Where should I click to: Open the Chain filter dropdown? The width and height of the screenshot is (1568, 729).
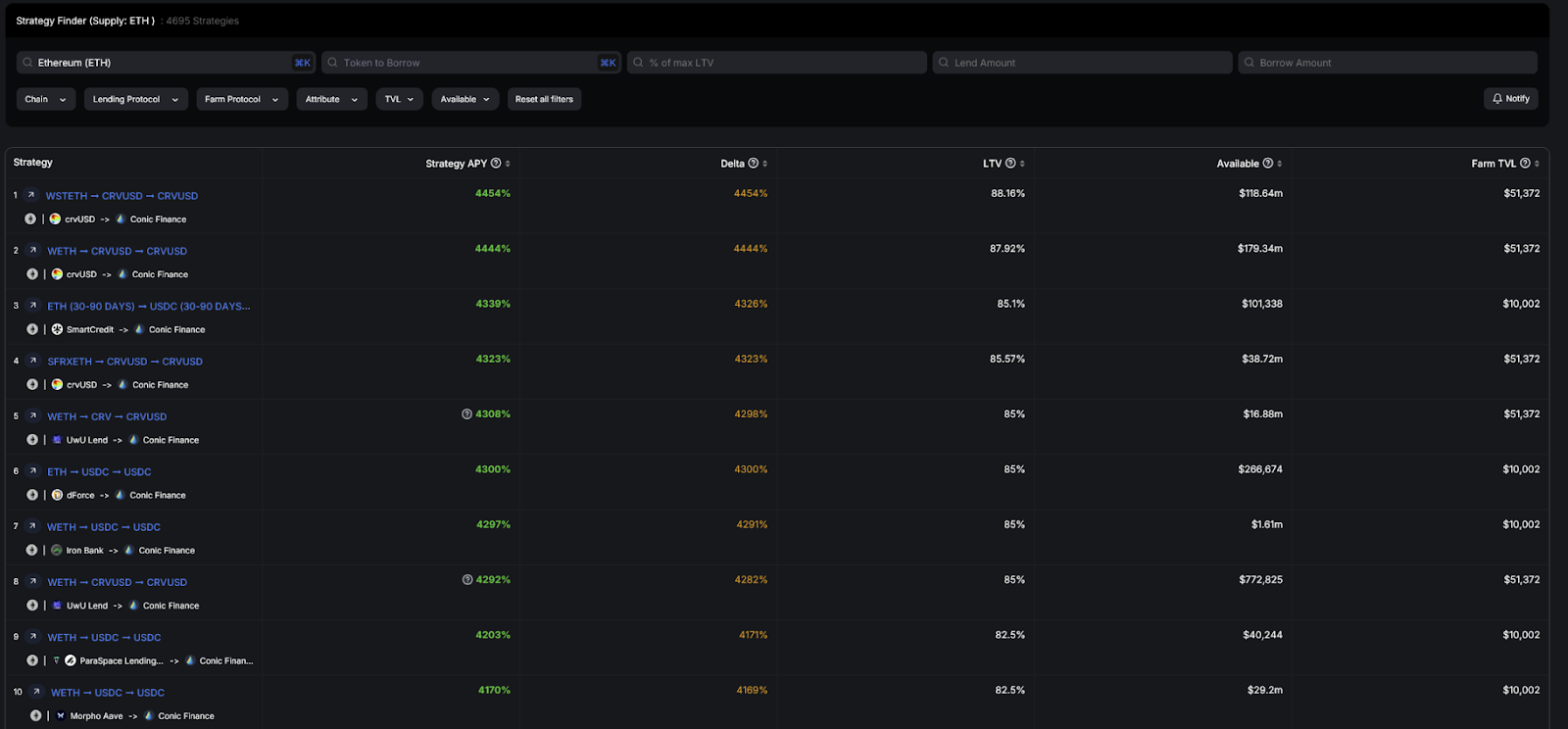tap(46, 99)
